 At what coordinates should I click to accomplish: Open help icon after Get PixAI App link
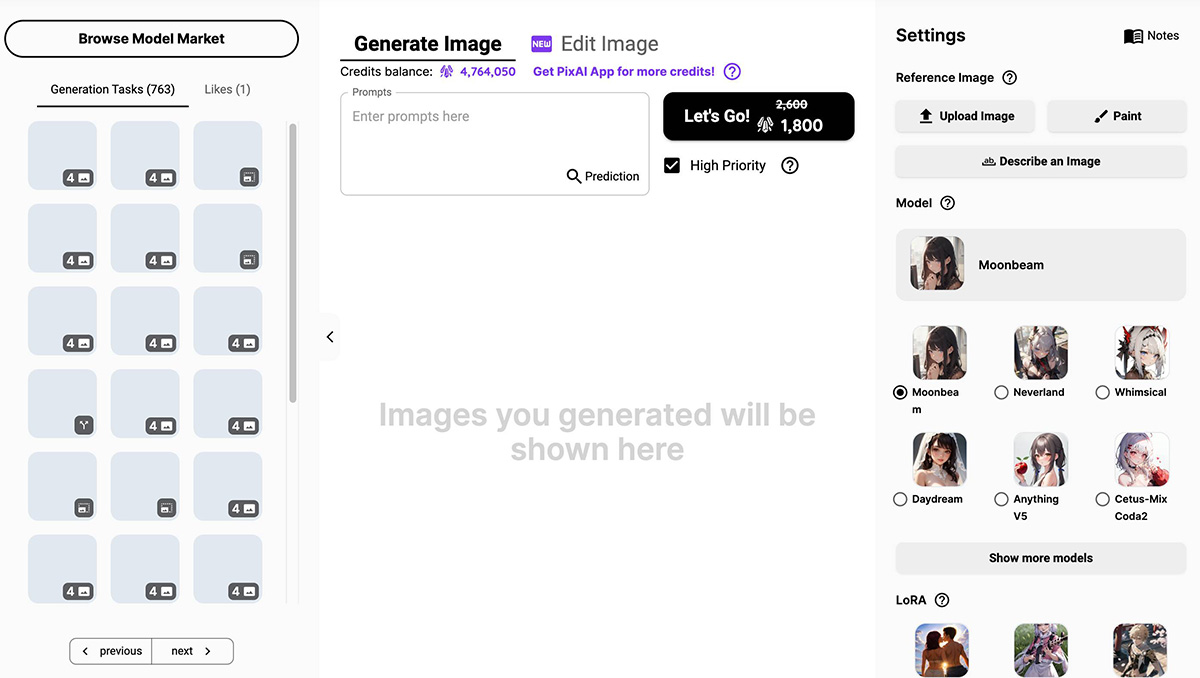click(x=732, y=72)
